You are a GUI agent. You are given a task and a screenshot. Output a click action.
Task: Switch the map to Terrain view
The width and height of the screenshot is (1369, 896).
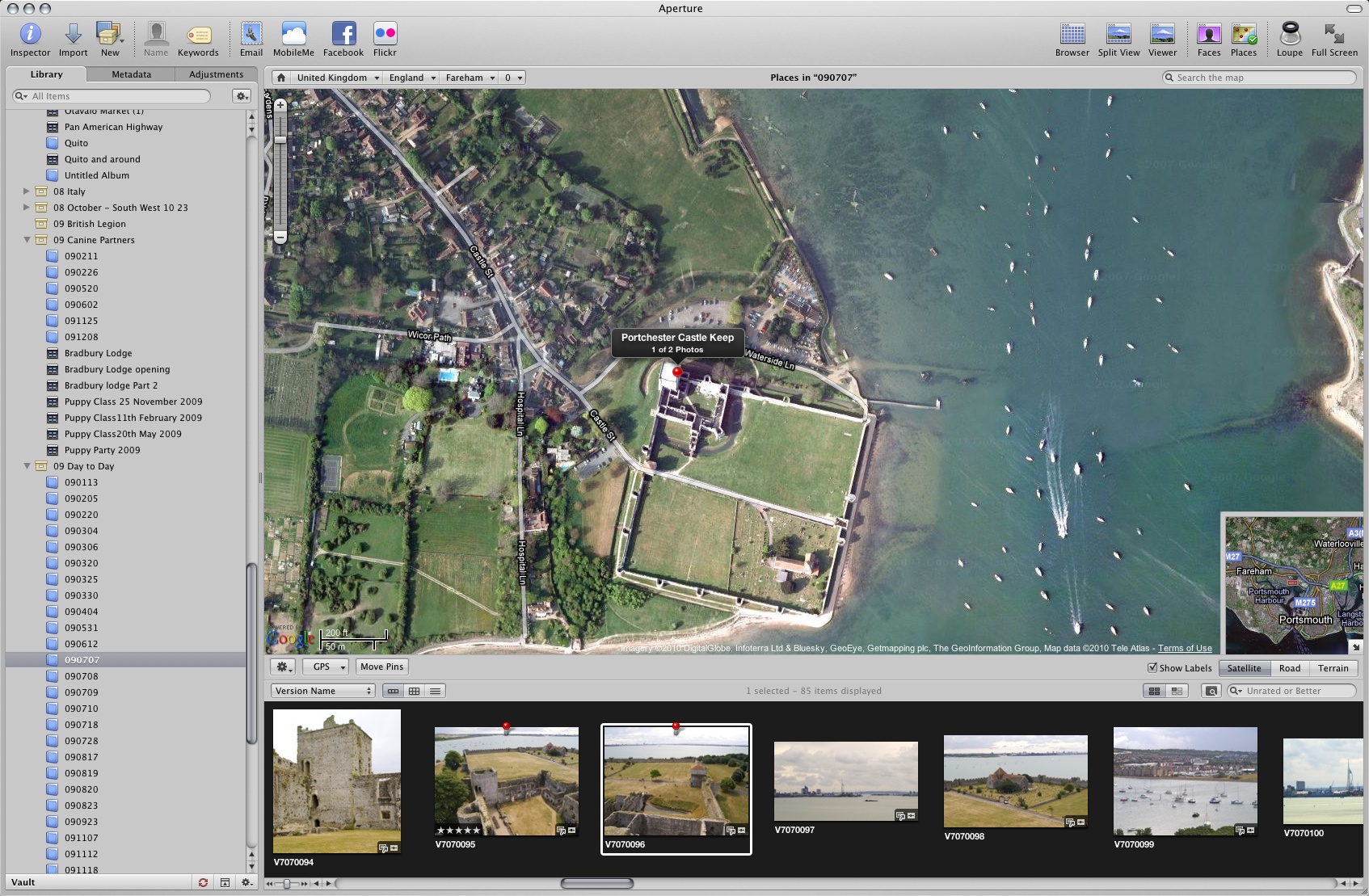(x=1333, y=668)
